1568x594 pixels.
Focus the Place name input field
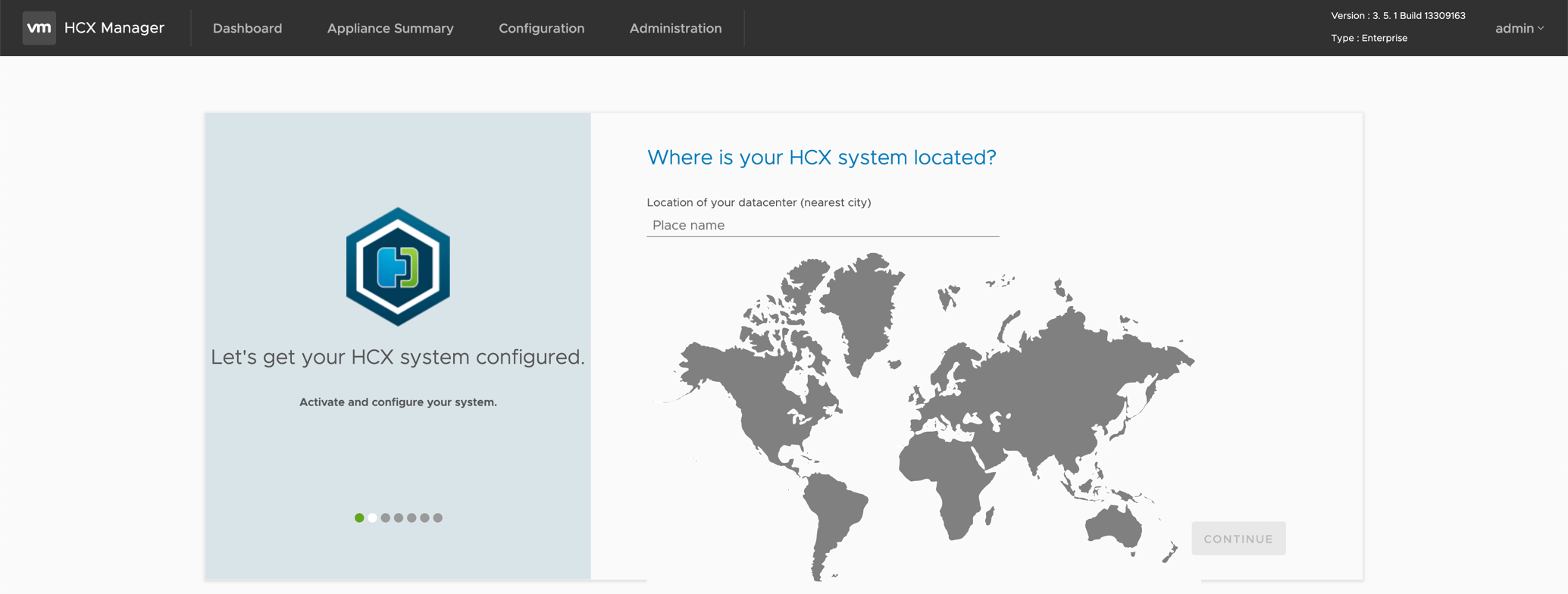822,225
